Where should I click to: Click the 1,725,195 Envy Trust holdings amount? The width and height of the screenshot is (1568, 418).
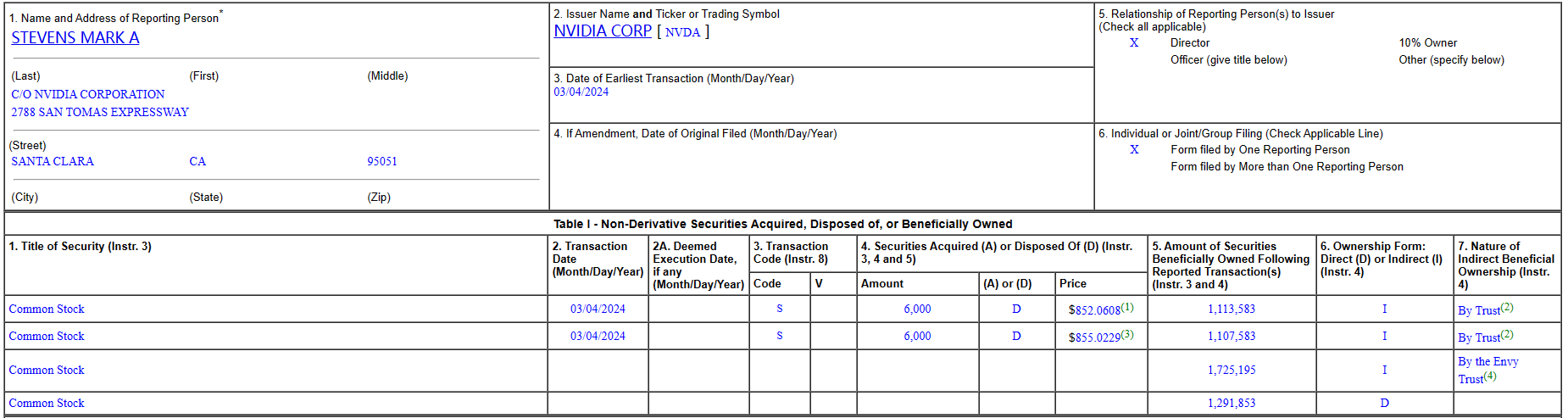point(1231,371)
